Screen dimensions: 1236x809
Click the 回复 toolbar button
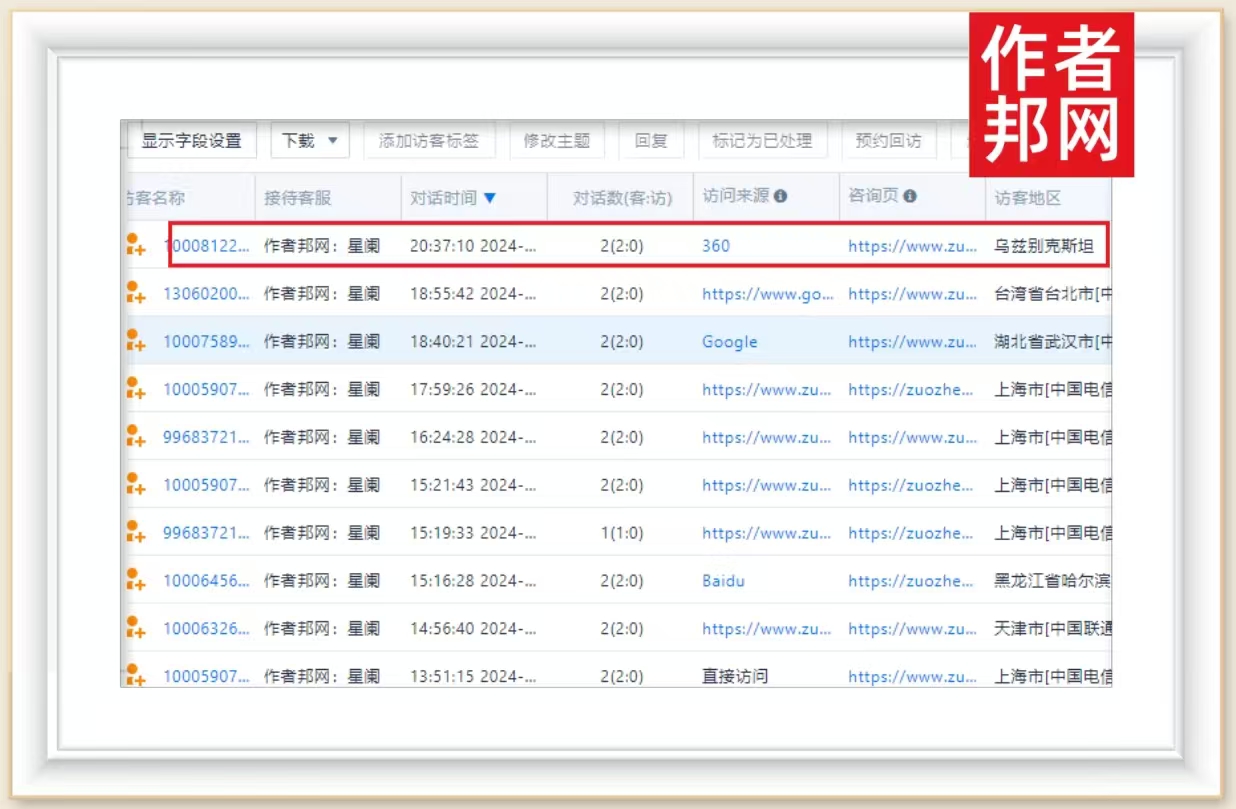click(x=650, y=141)
